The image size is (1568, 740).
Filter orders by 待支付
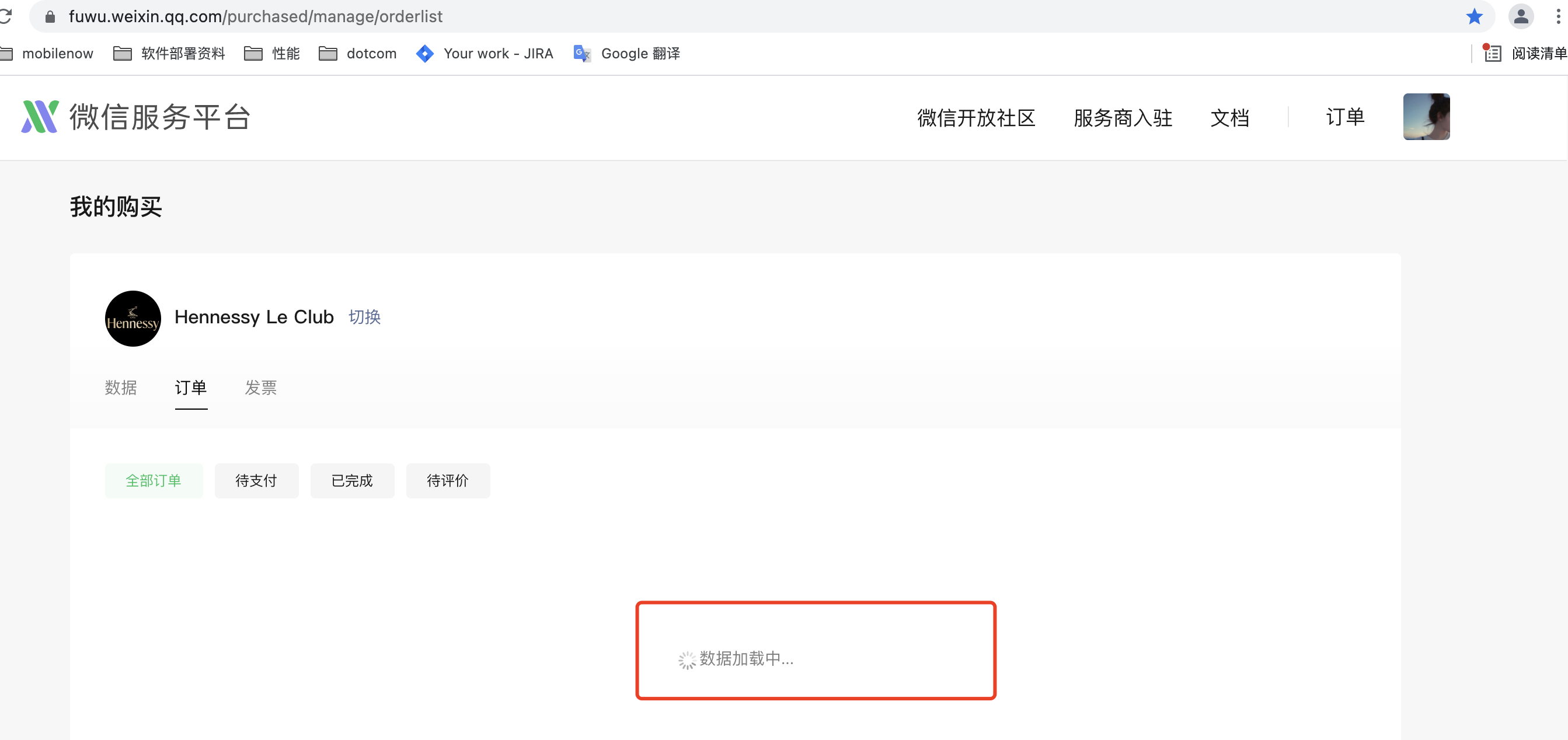tap(256, 481)
